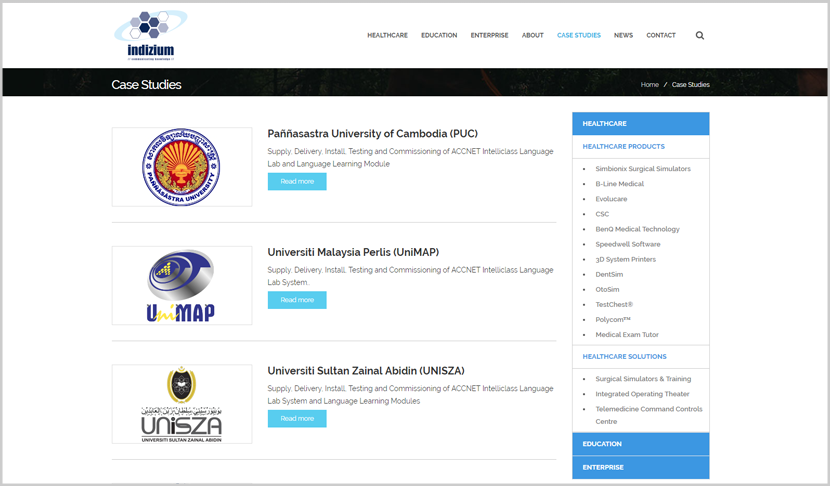Click Read more for Paññasastra University
This screenshot has height=486, width=830.
297,182
